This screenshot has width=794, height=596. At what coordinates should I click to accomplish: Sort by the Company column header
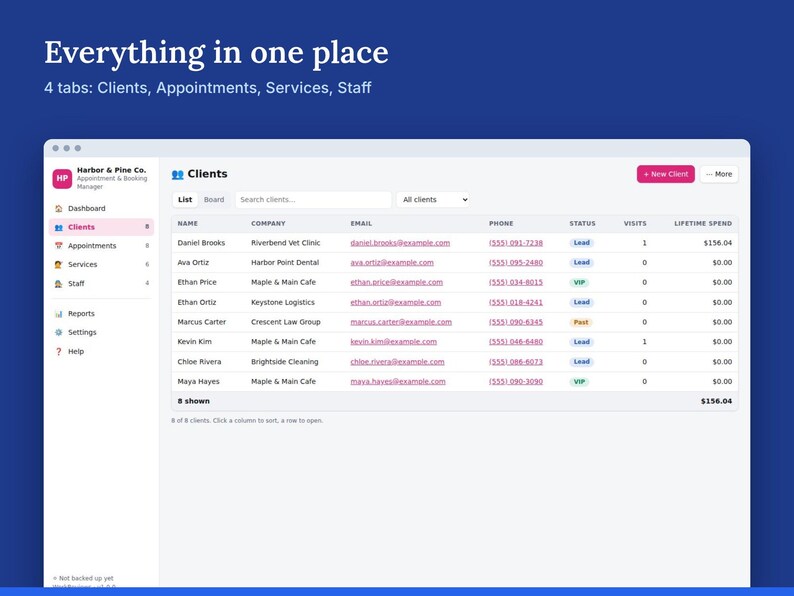(268, 223)
